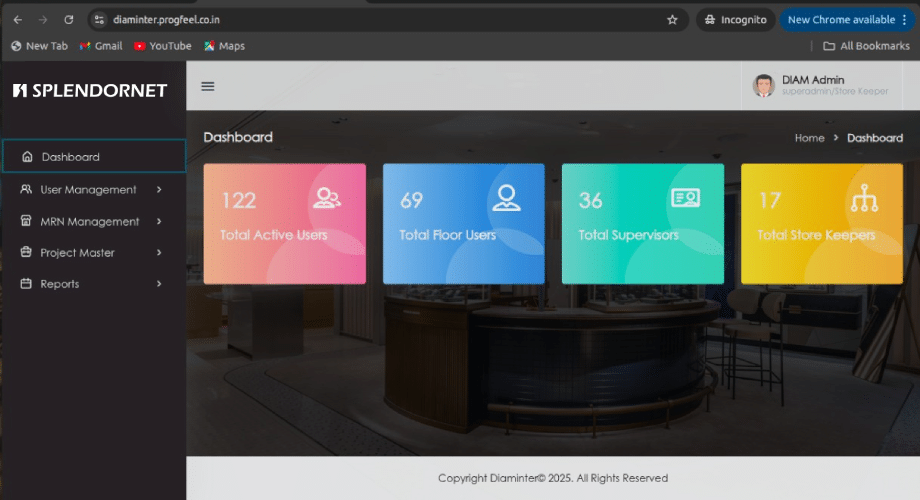Expand the User Management submenu chevron
920x500 pixels.
pos(159,190)
